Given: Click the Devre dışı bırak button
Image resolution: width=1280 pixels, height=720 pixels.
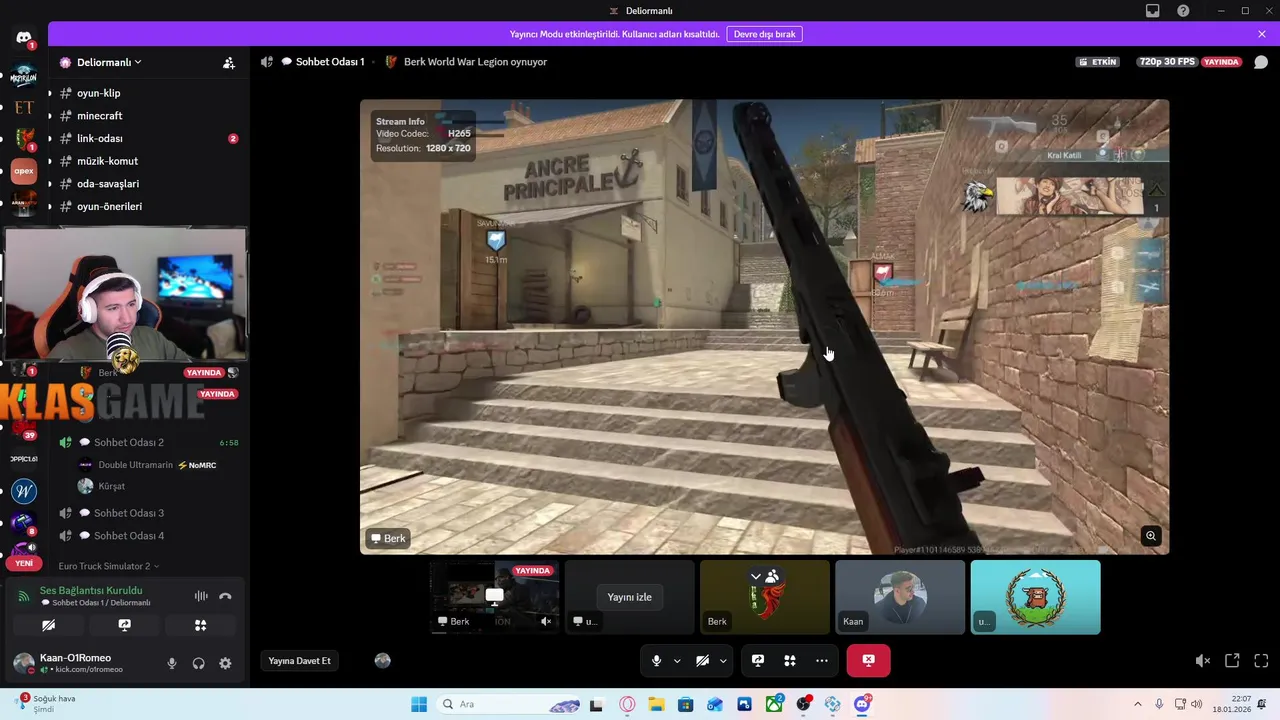Looking at the screenshot, I should pyautogui.click(x=764, y=34).
